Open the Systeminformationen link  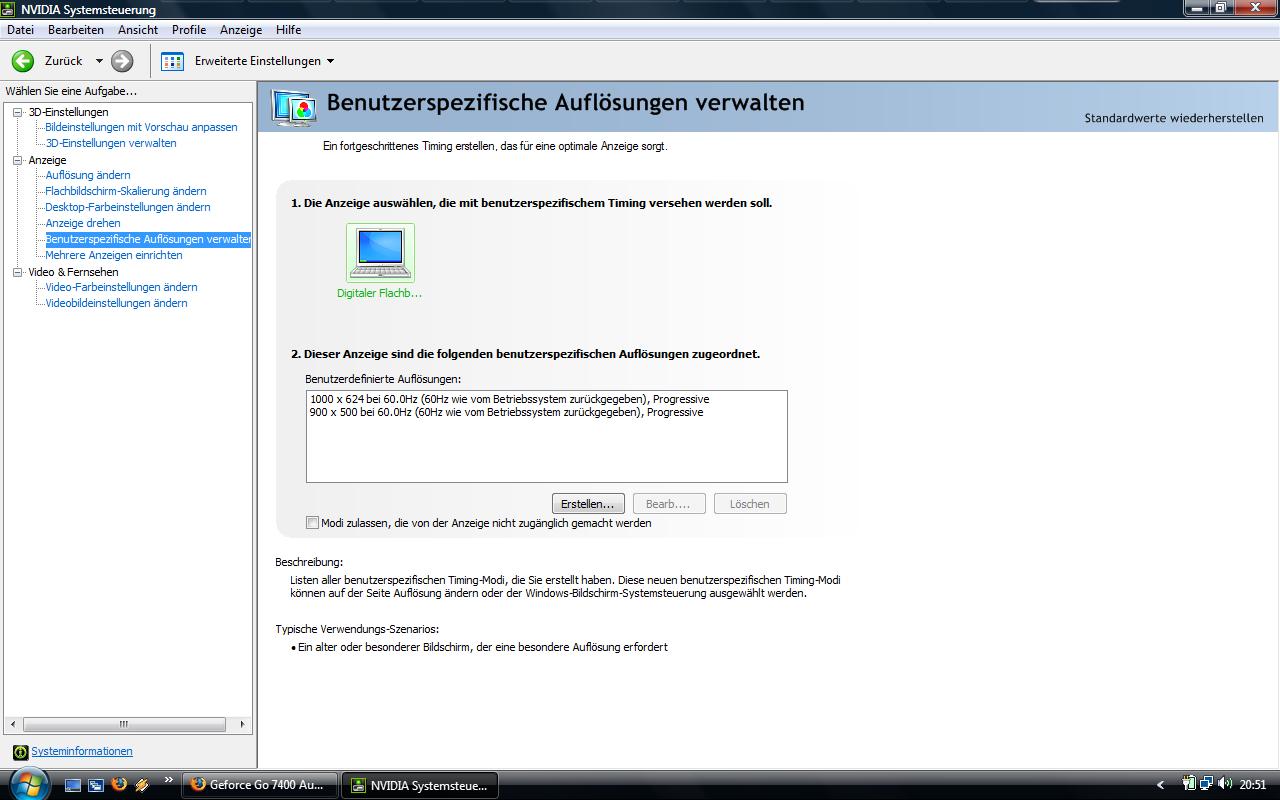[82, 751]
